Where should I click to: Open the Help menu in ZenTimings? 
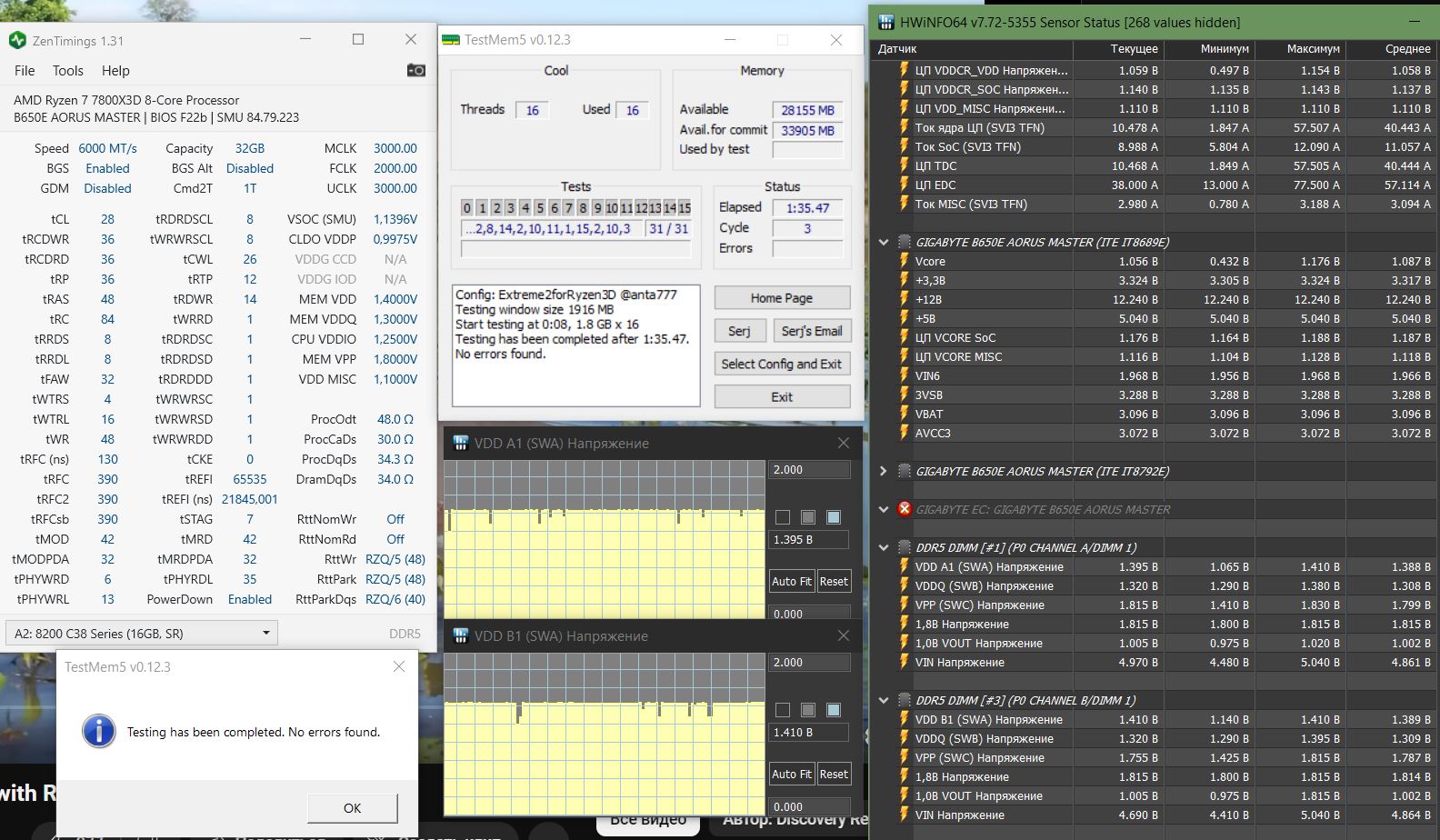(115, 70)
